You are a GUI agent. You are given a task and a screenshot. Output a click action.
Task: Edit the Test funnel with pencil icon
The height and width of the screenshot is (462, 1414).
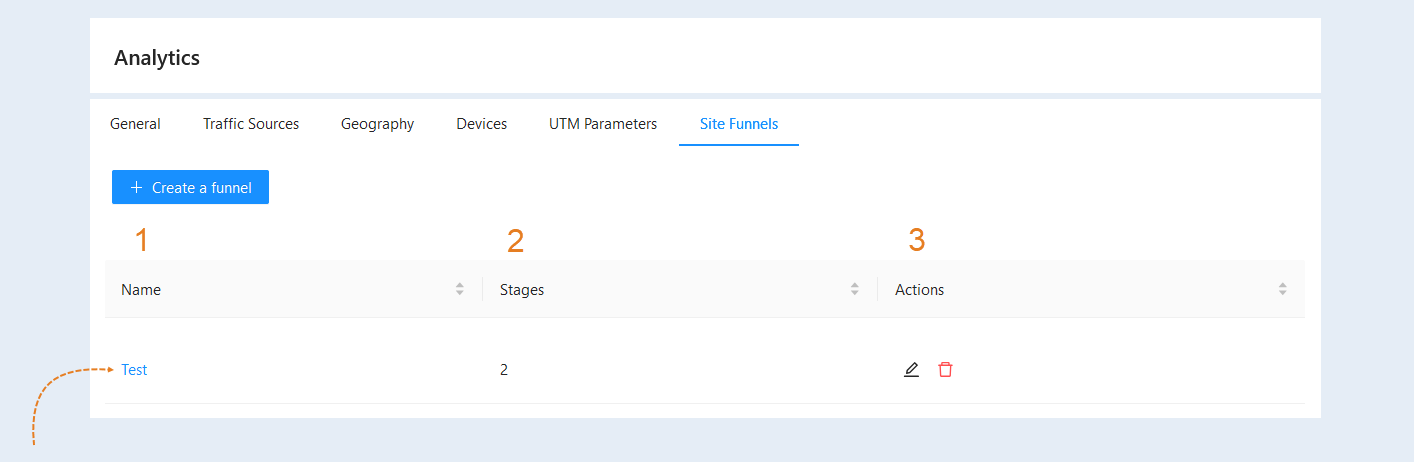pos(911,370)
